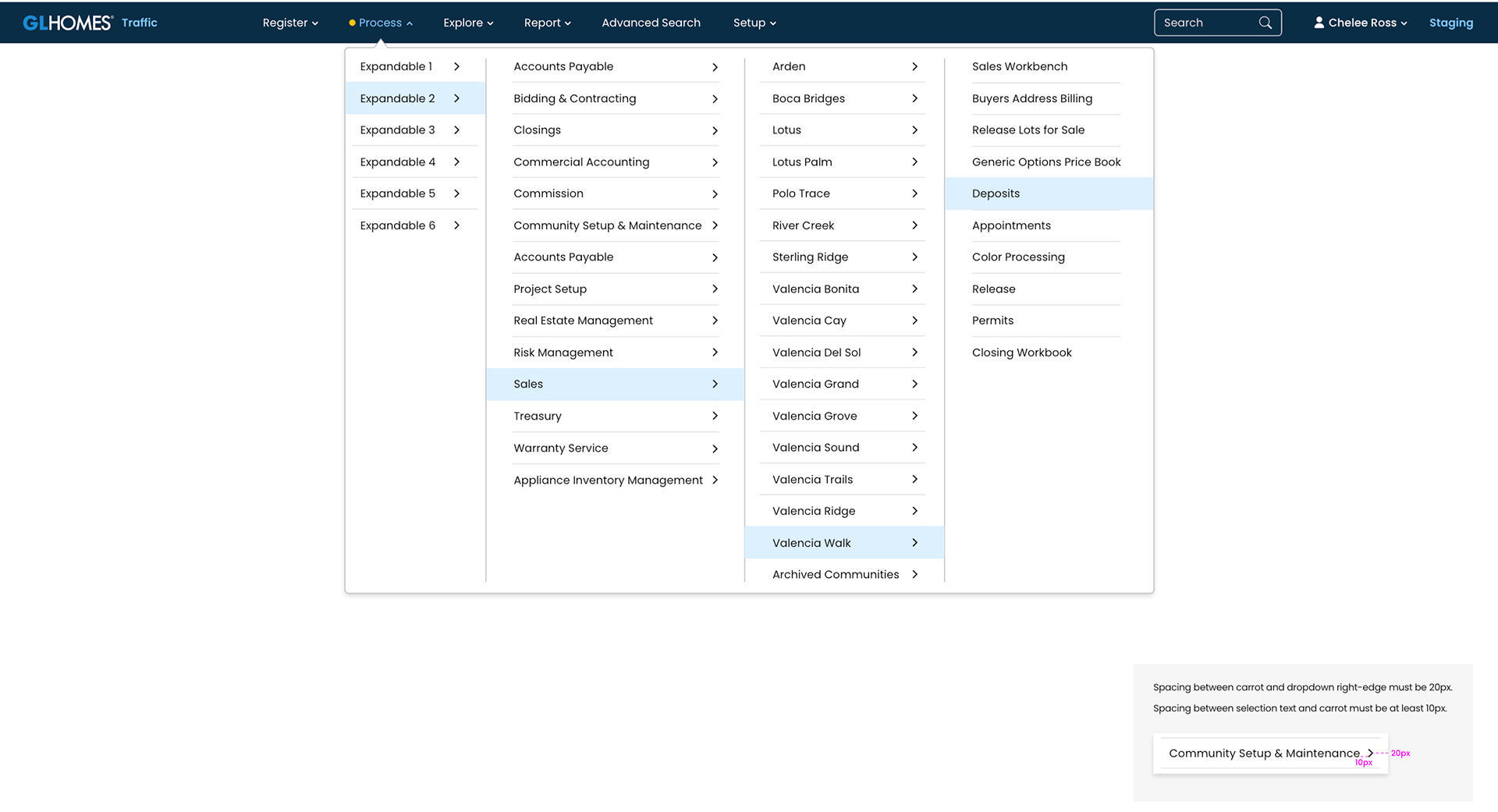Viewport: 1498px width, 812px height.
Task: Open the Report menu
Action: coord(547,23)
